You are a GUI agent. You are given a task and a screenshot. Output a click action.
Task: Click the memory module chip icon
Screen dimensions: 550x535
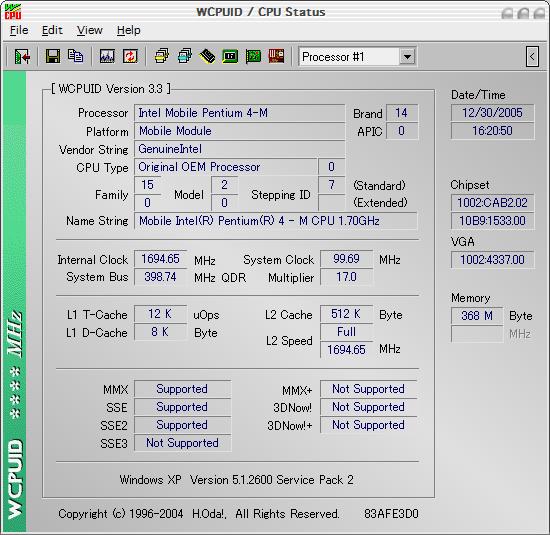(207, 56)
